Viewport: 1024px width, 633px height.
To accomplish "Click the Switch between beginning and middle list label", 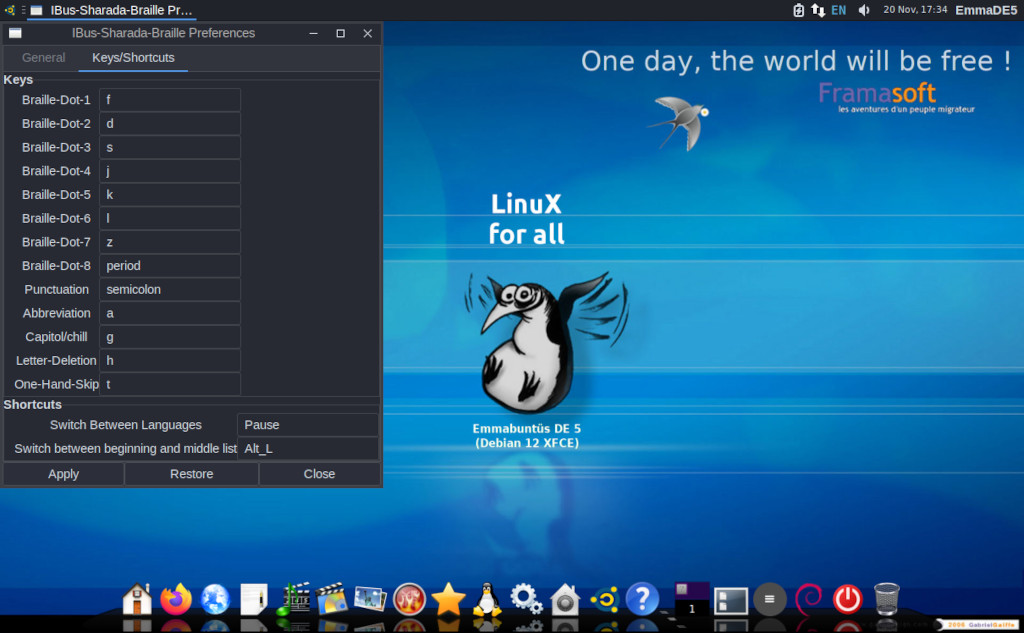I will (x=125, y=449).
